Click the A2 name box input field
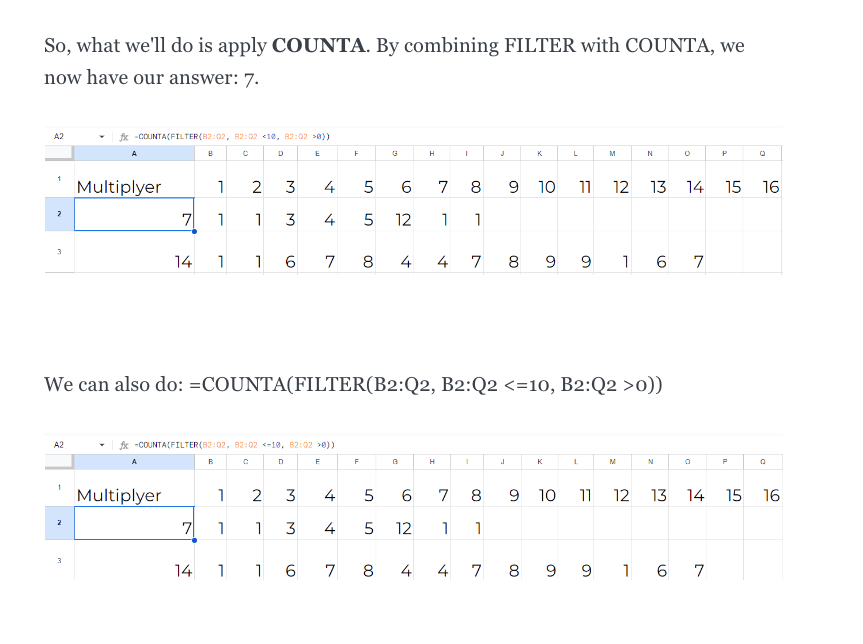This screenshot has width=863, height=644. click(60, 136)
